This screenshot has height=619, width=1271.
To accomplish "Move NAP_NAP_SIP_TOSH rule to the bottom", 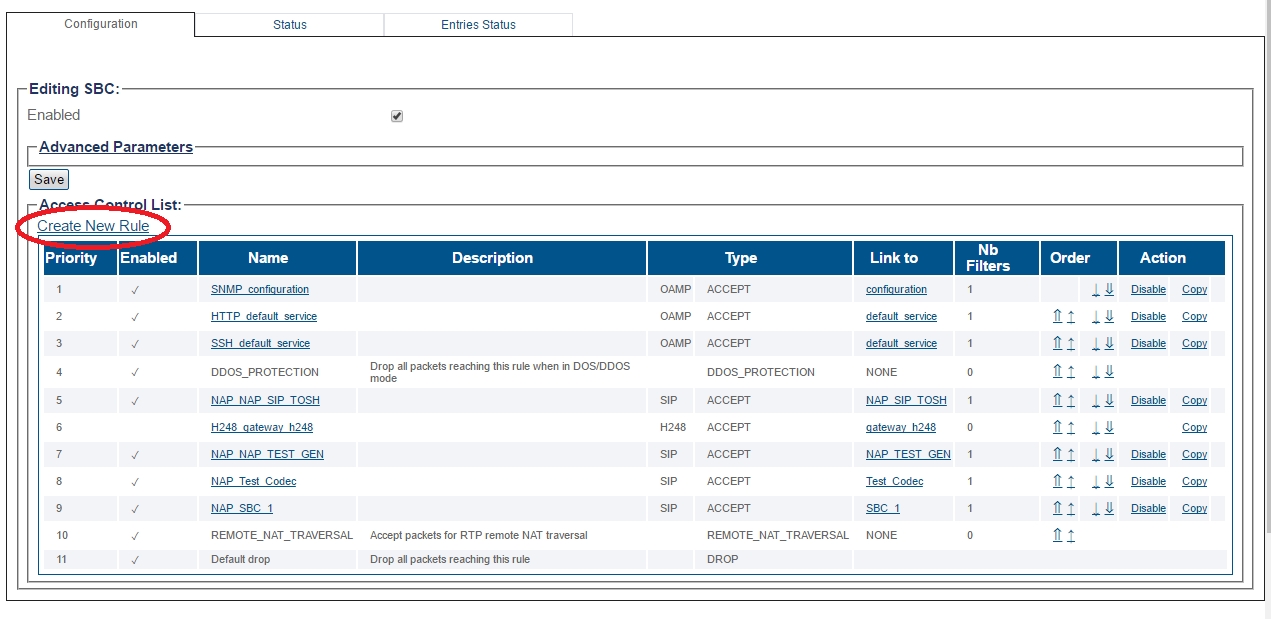I will click(x=1109, y=401).
